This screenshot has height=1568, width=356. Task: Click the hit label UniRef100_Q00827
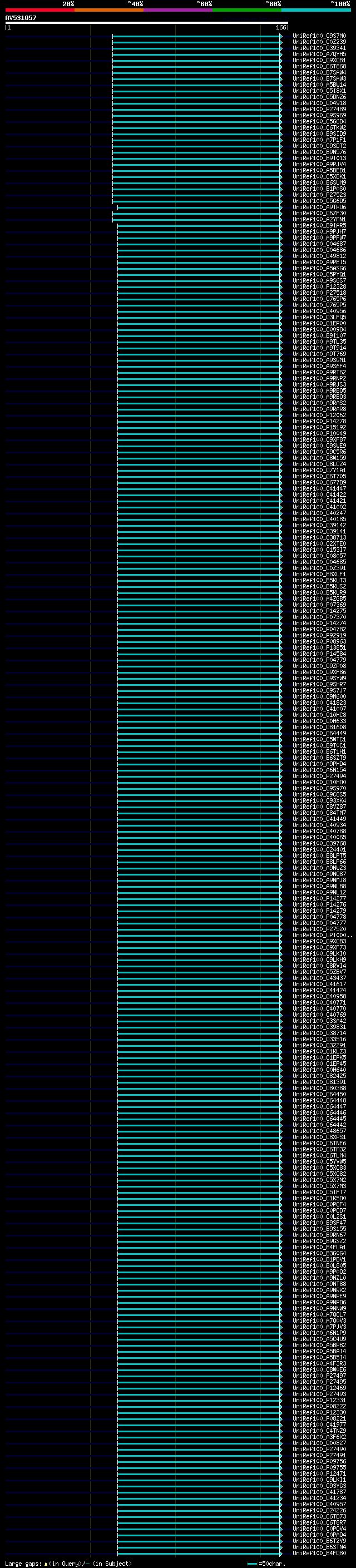tap(319, 1443)
